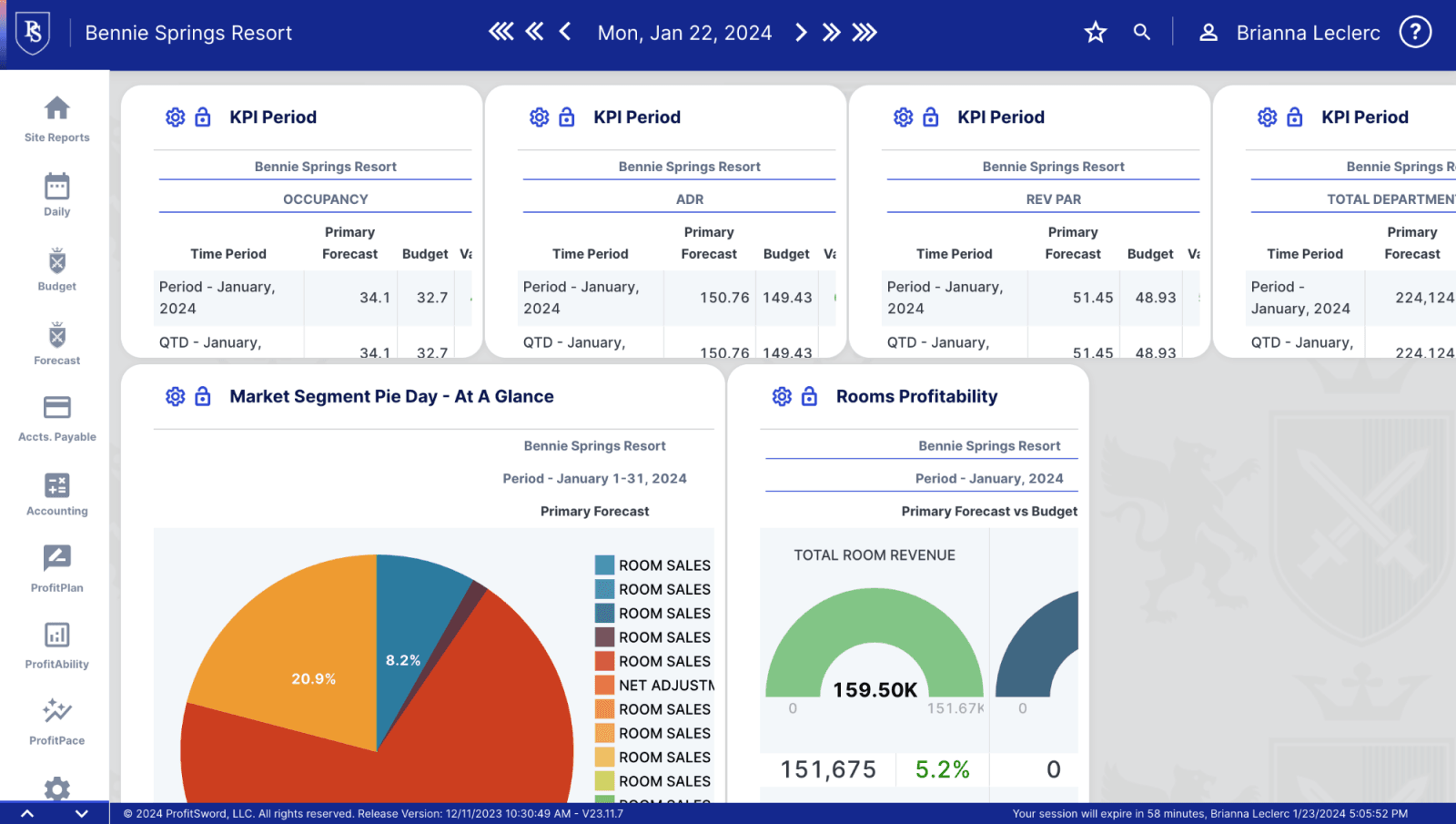Toggle lock on Rooms Profitability widget
This screenshot has height=824, width=1456.
[x=809, y=397]
